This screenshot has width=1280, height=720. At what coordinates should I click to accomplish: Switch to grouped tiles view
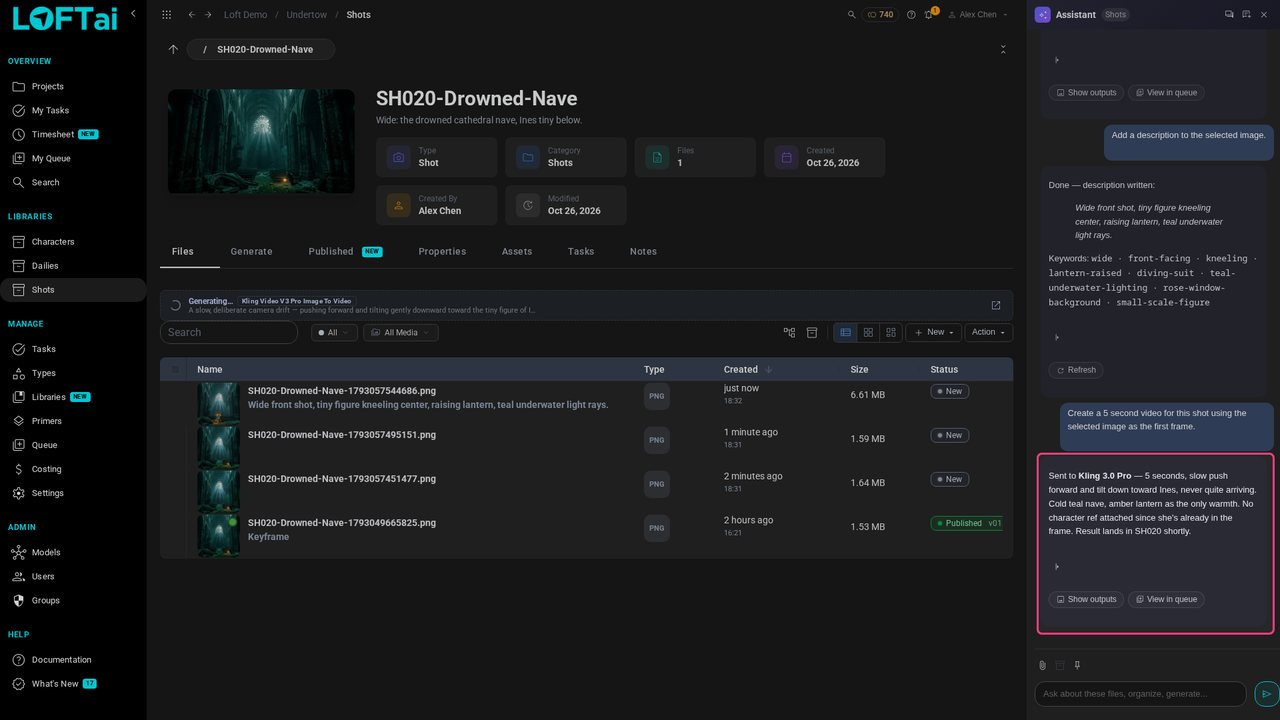click(890, 332)
